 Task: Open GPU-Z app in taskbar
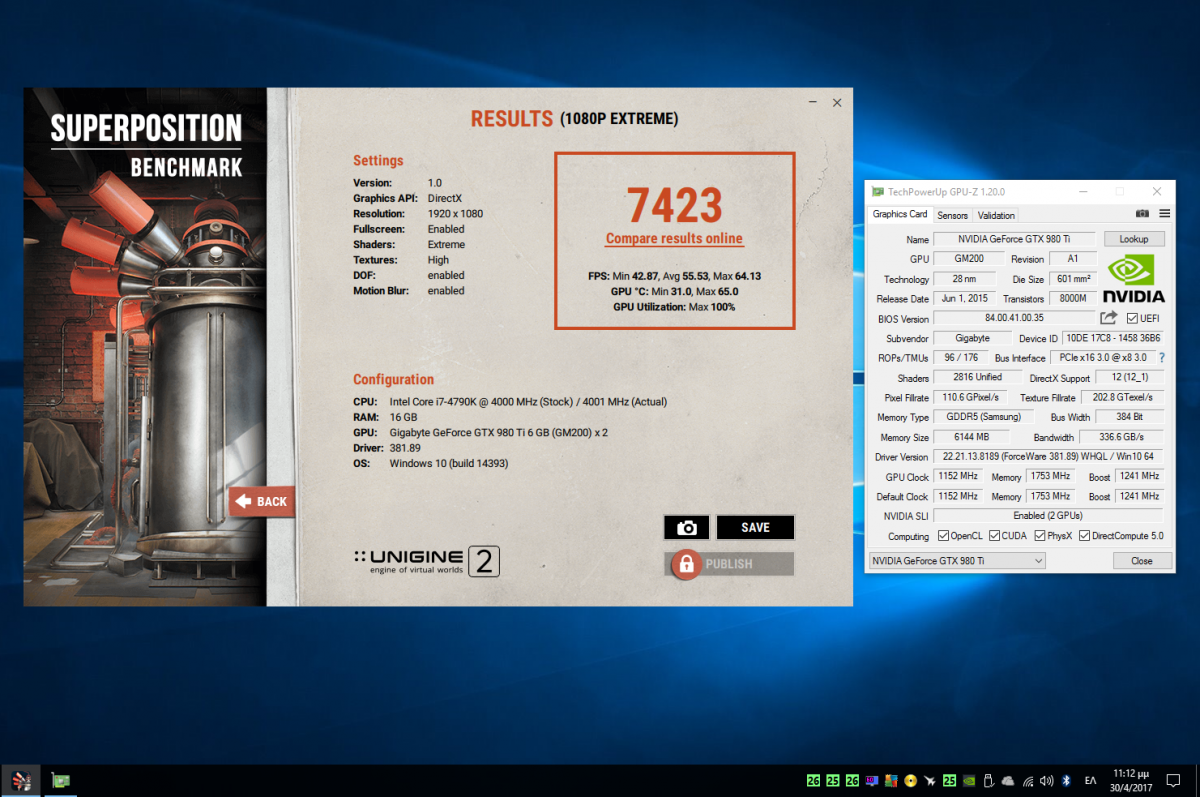[x=60, y=780]
